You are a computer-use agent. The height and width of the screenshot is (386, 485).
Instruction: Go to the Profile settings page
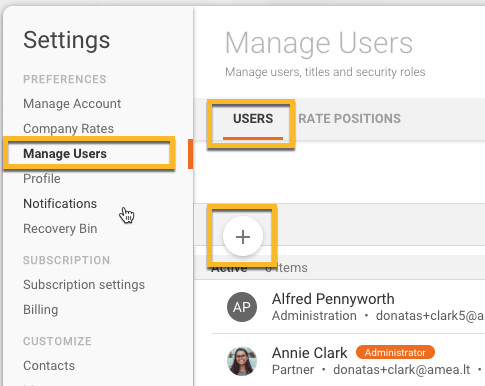tap(42, 179)
